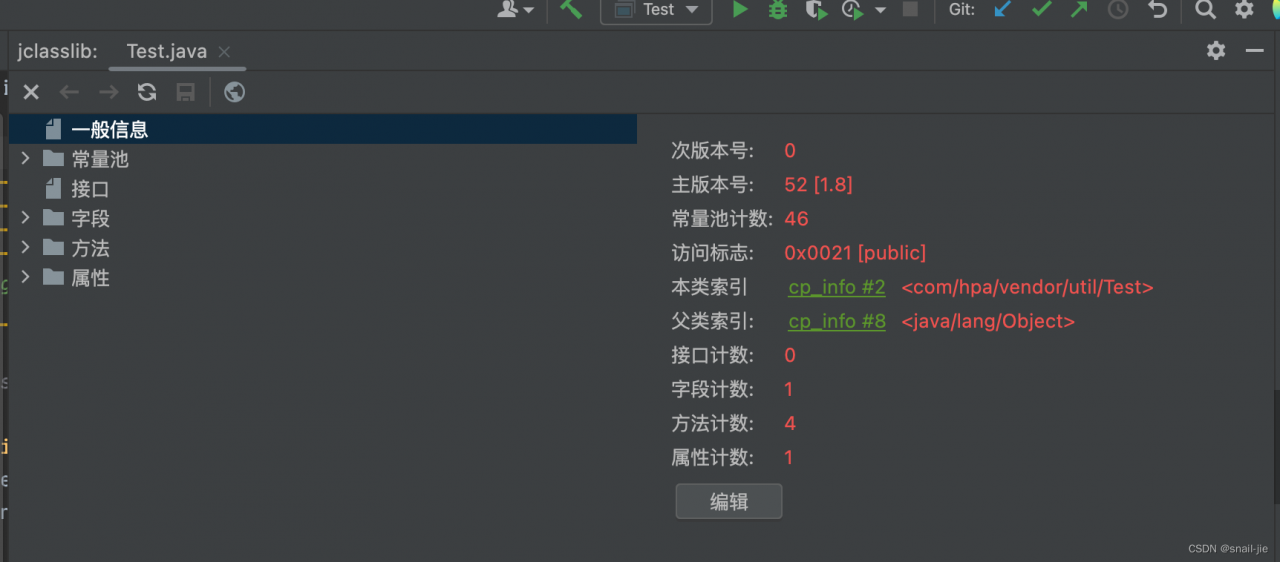Viewport: 1280px width, 562px height.
Task: Click the 方法计数 value 4
Action: [x=790, y=423]
